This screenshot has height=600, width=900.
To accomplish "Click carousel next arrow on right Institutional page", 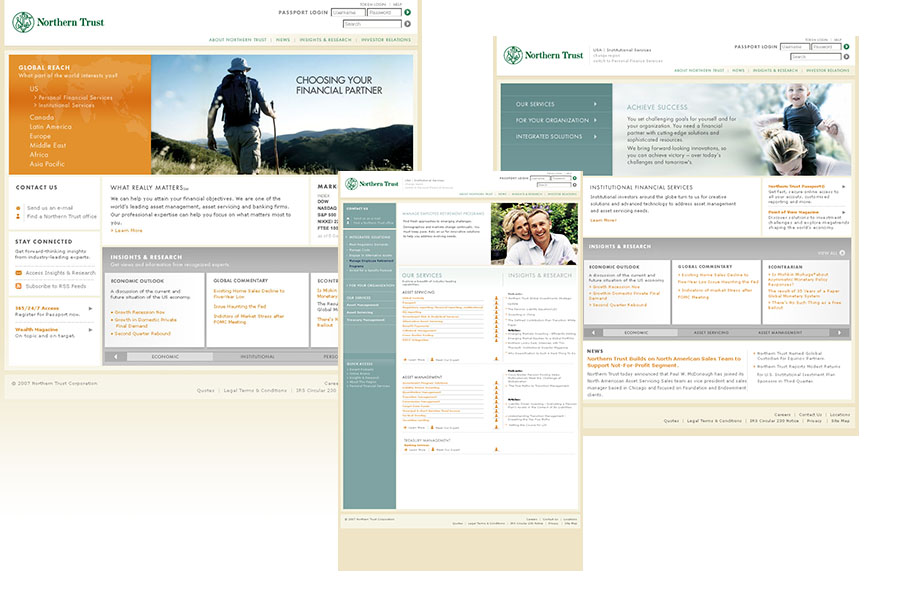I will pos(839,332).
